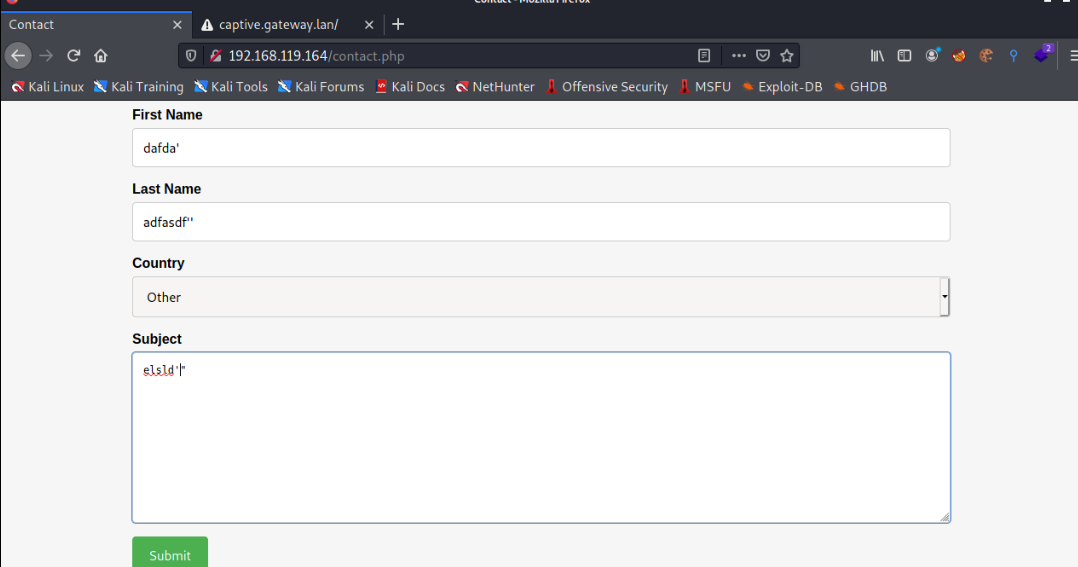Click the Subject textarea resize handle
The width and height of the screenshot is (1078, 567).
945,517
